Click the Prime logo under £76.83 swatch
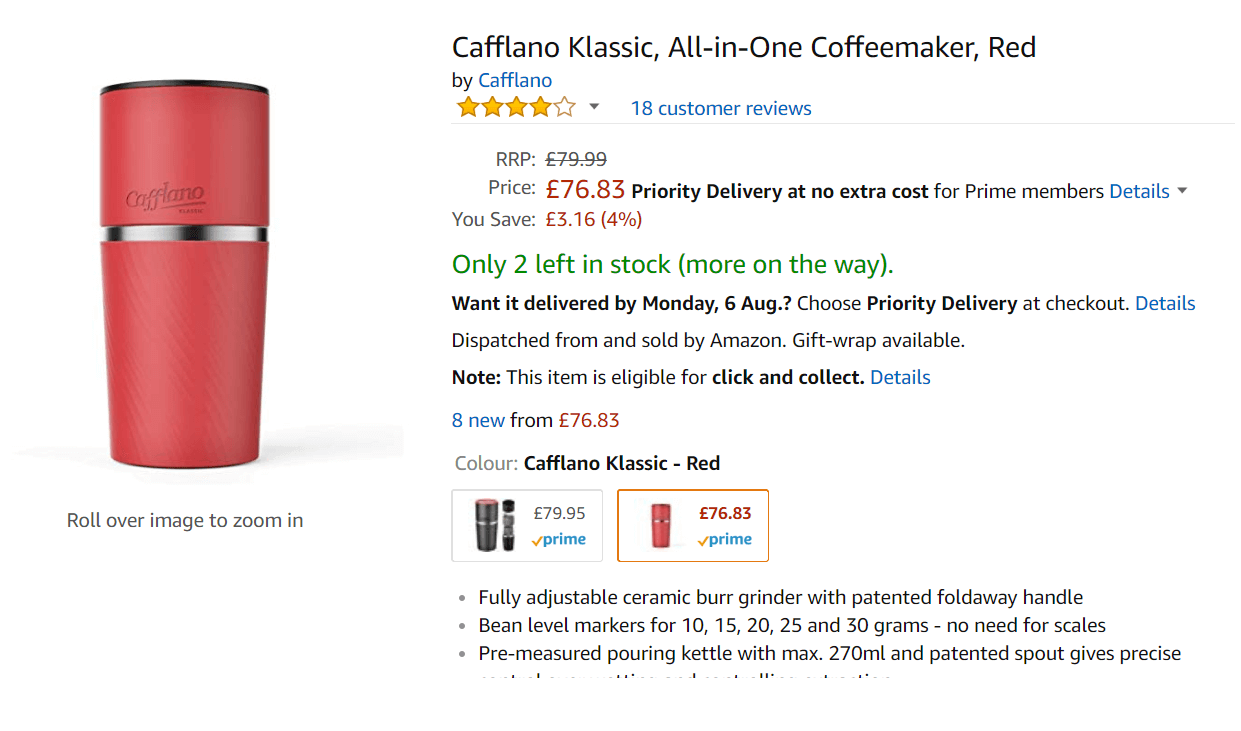The image size is (1241, 731). (x=725, y=539)
